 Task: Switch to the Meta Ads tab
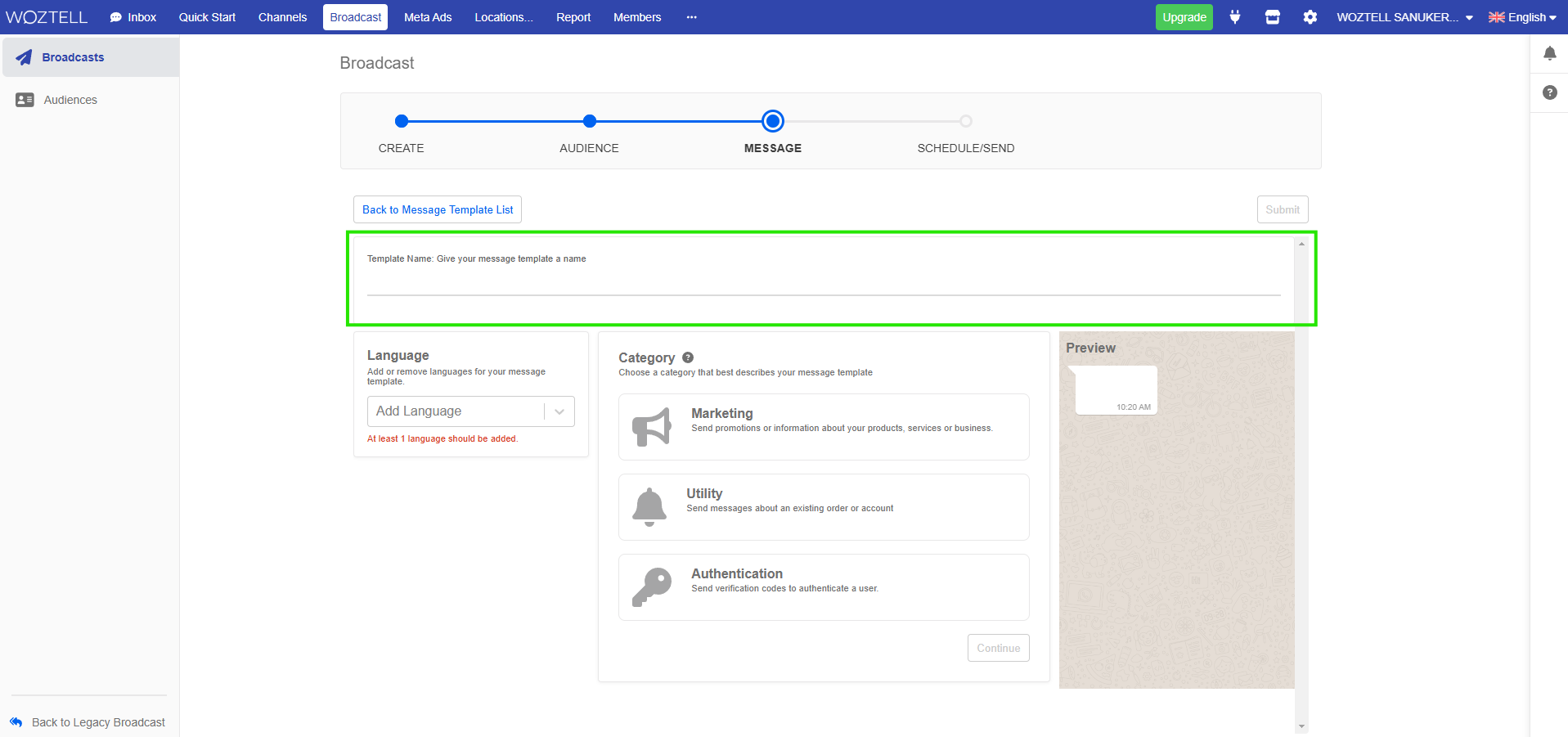click(x=427, y=16)
